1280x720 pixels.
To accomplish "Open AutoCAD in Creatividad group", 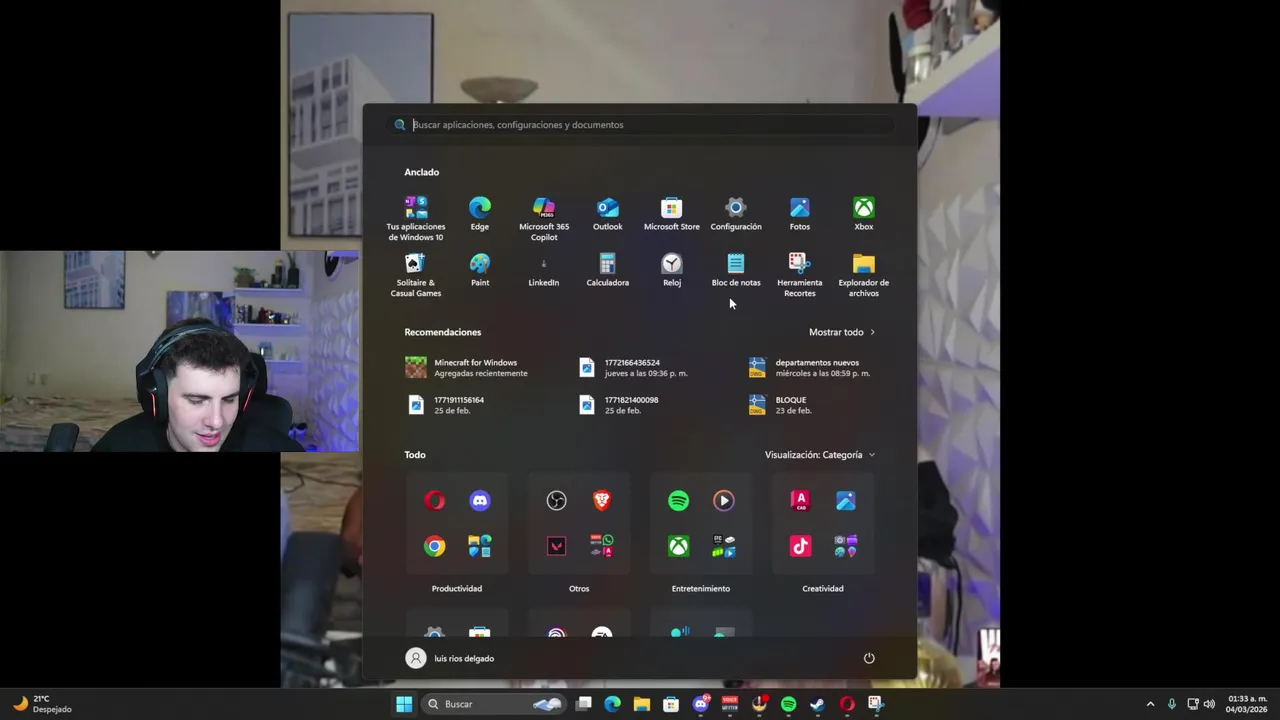I will point(800,501).
